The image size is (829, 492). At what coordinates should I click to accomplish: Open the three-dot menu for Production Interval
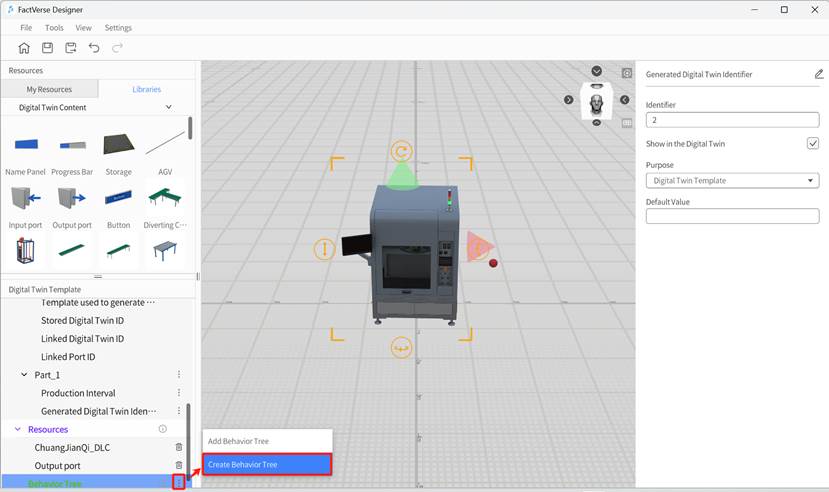(x=179, y=393)
